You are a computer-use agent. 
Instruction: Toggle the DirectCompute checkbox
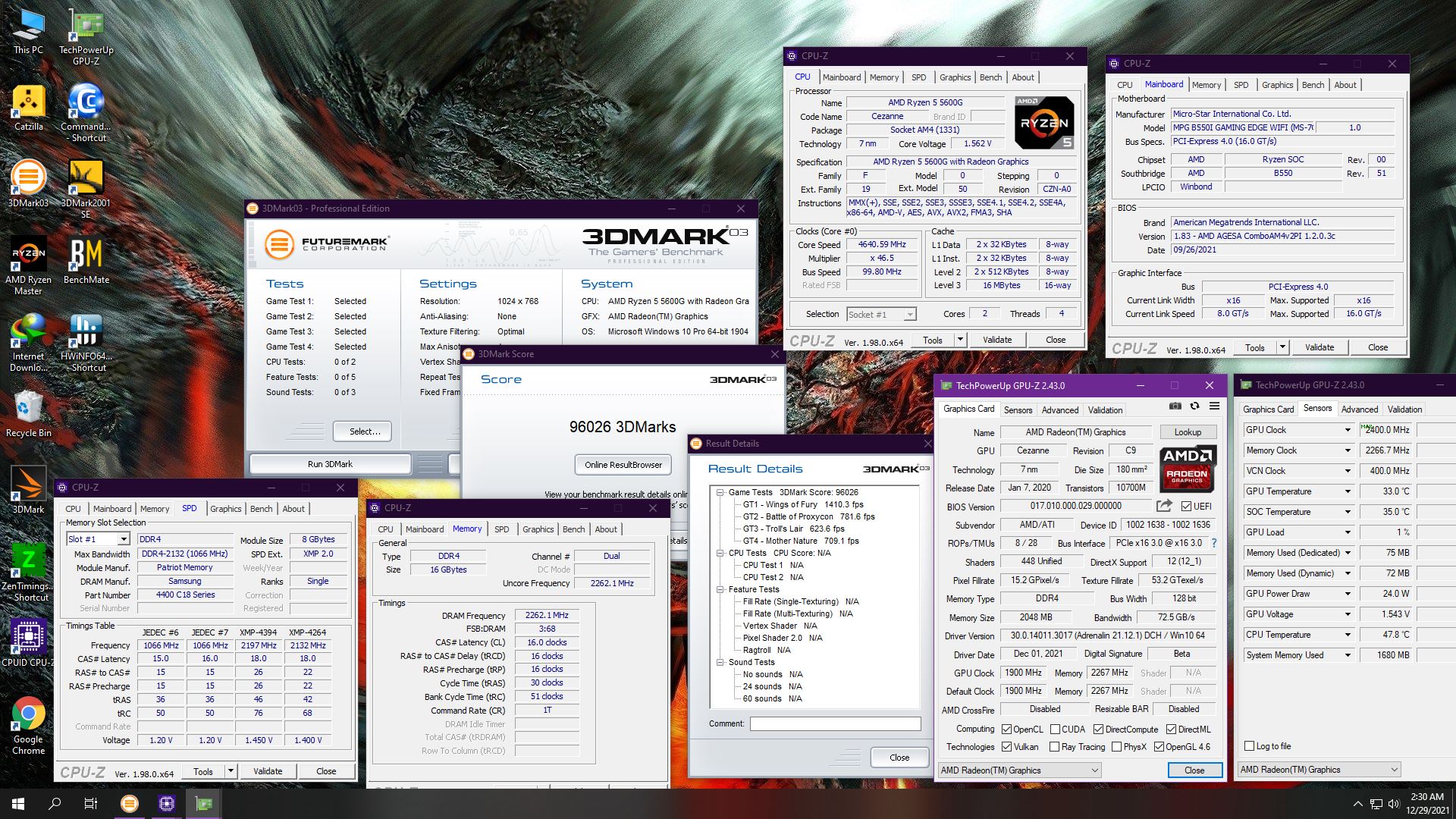[1098, 730]
